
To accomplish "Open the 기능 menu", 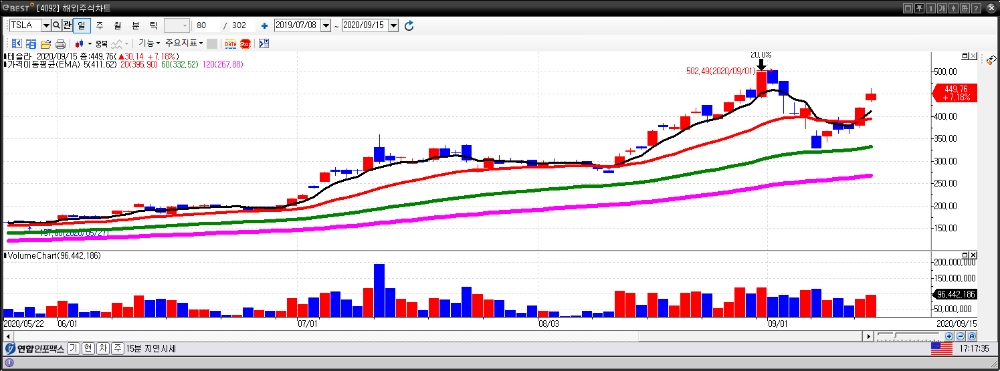I will [x=149, y=43].
